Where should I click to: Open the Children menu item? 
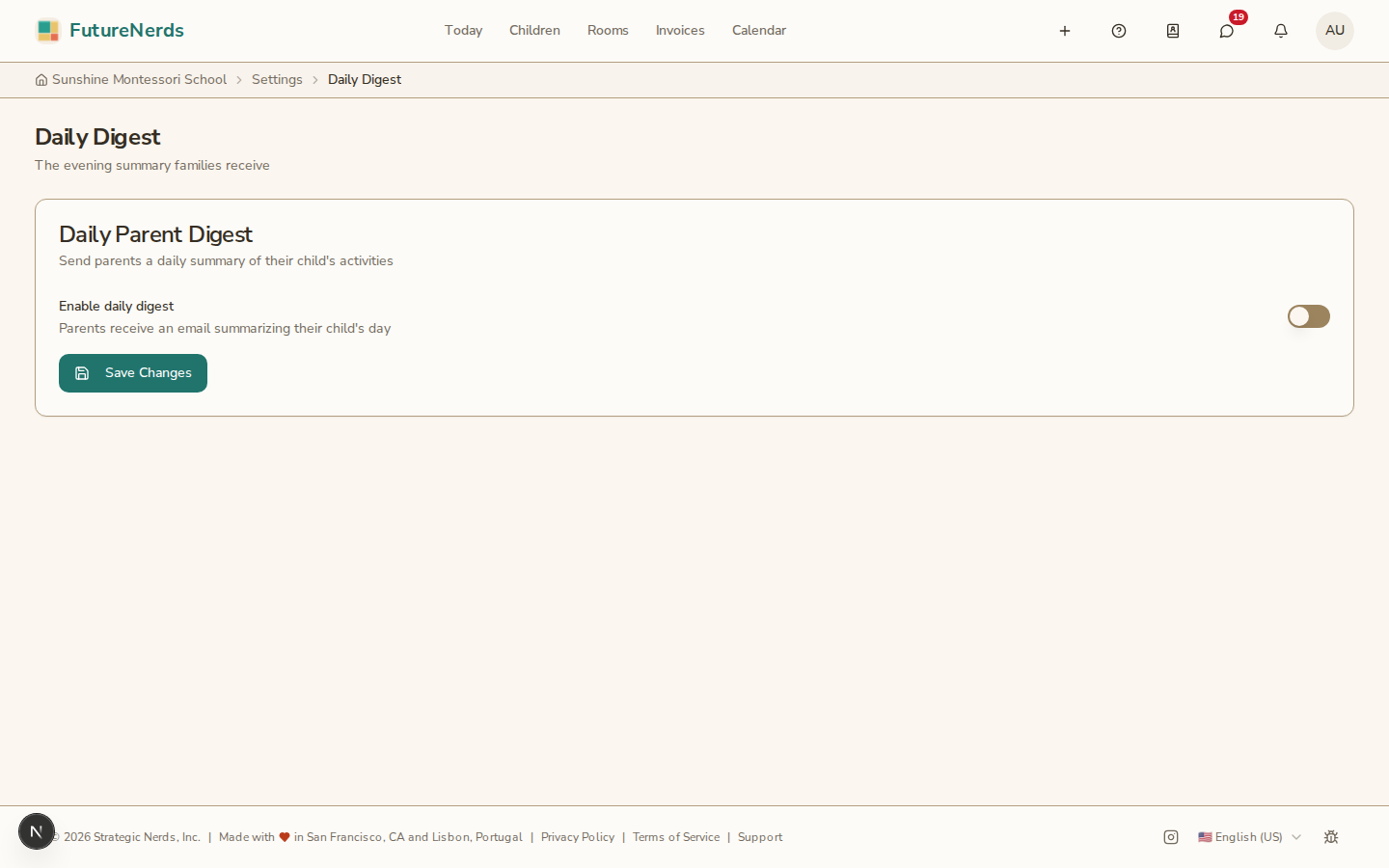[x=534, y=31]
